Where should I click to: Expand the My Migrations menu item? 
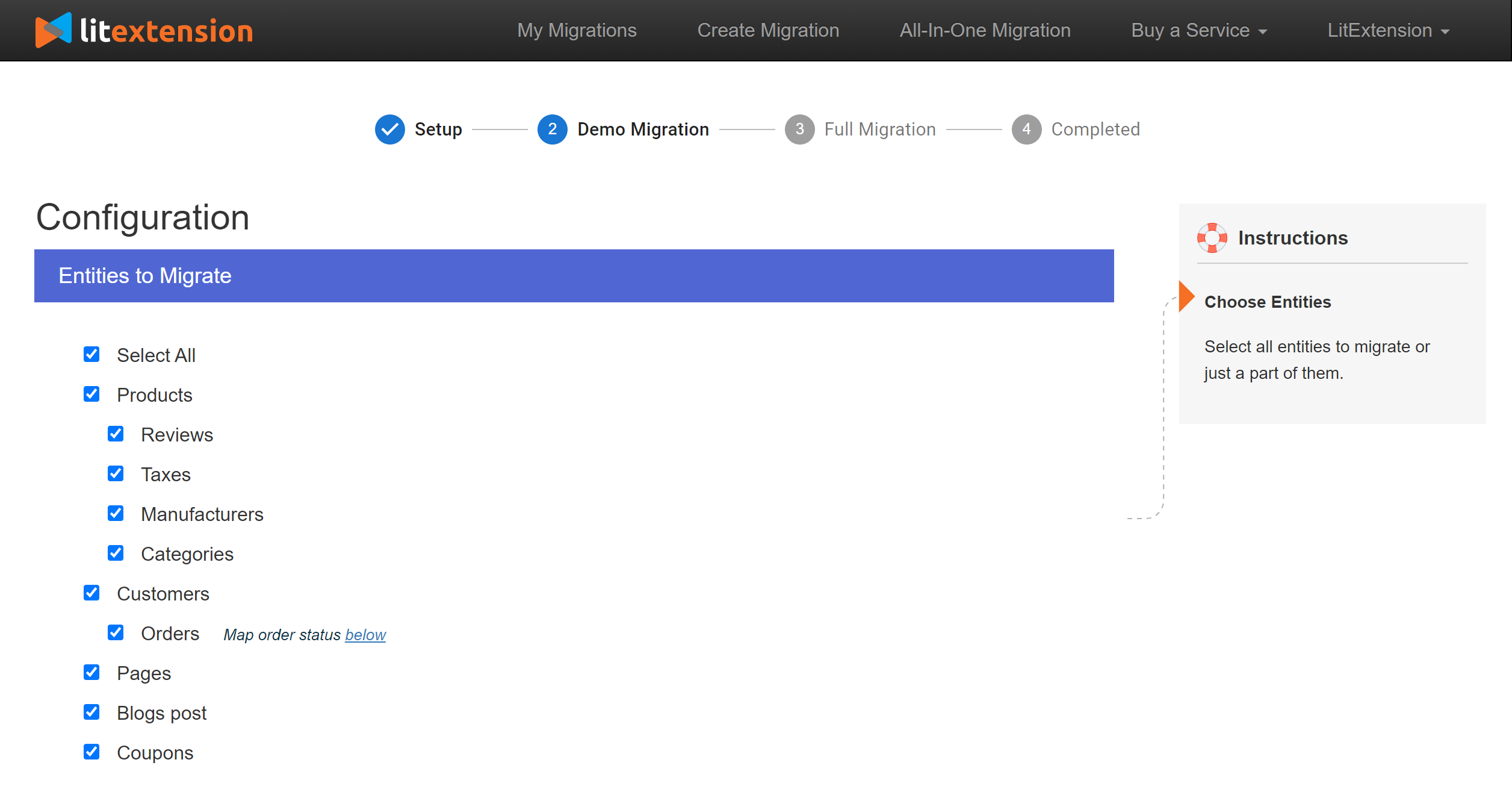pos(576,30)
